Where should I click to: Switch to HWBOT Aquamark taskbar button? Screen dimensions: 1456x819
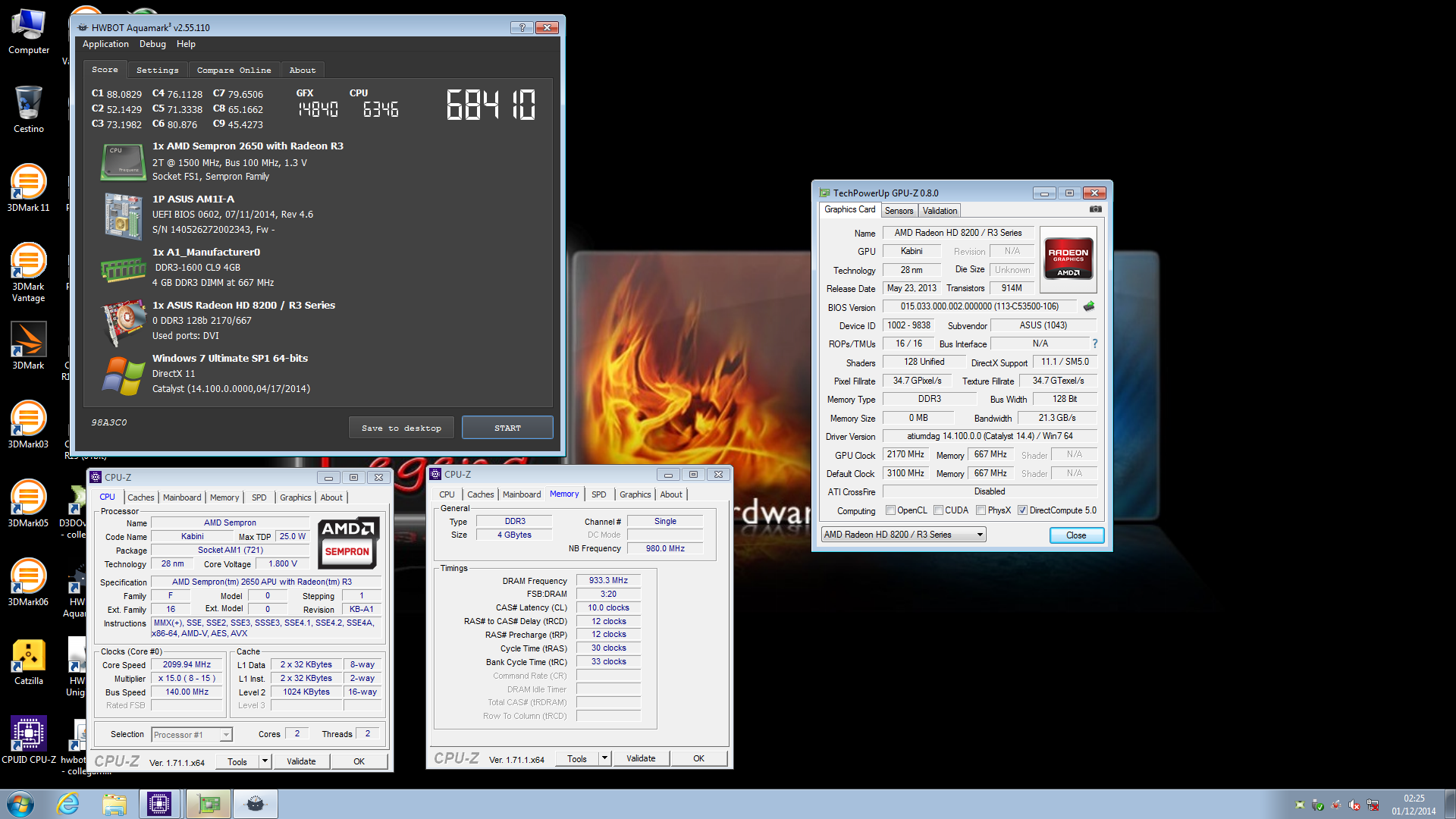(x=256, y=804)
